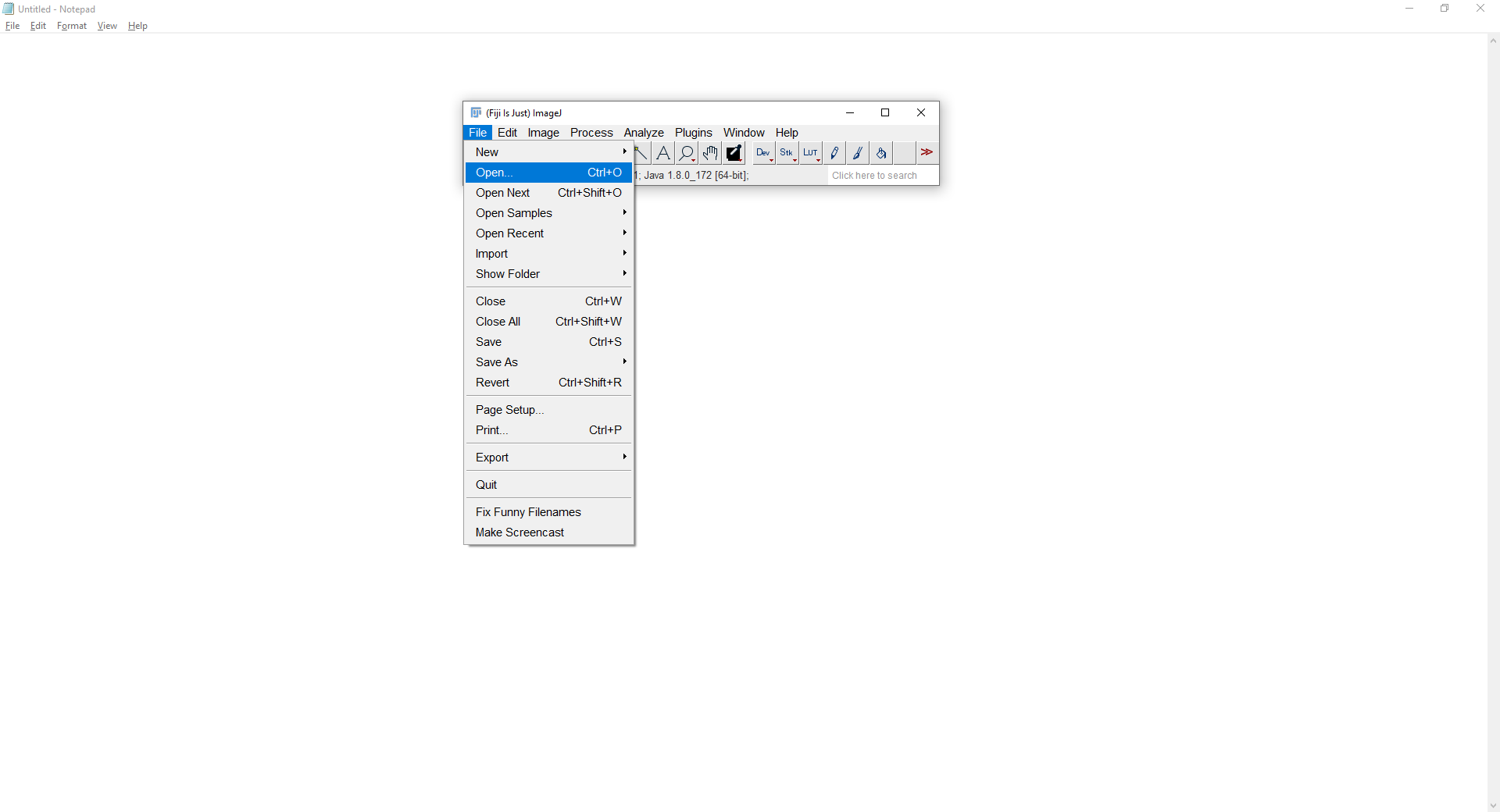The height and width of the screenshot is (812, 1500).
Task: Choose Open Next menu entry
Action: (x=548, y=193)
